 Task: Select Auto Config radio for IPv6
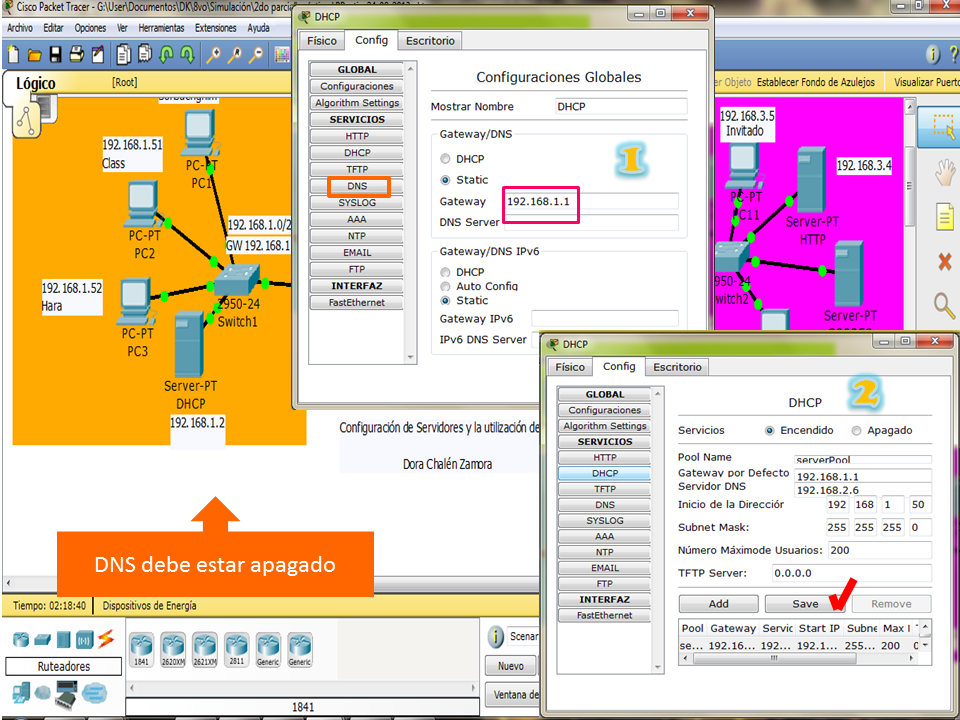coord(445,287)
